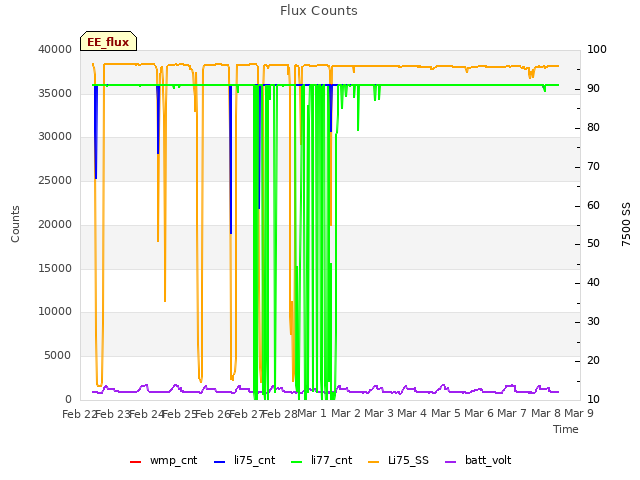Click the orange Li75_SS legend swatch
The width and height of the screenshot is (640, 480).
pyautogui.click(x=373, y=462)
